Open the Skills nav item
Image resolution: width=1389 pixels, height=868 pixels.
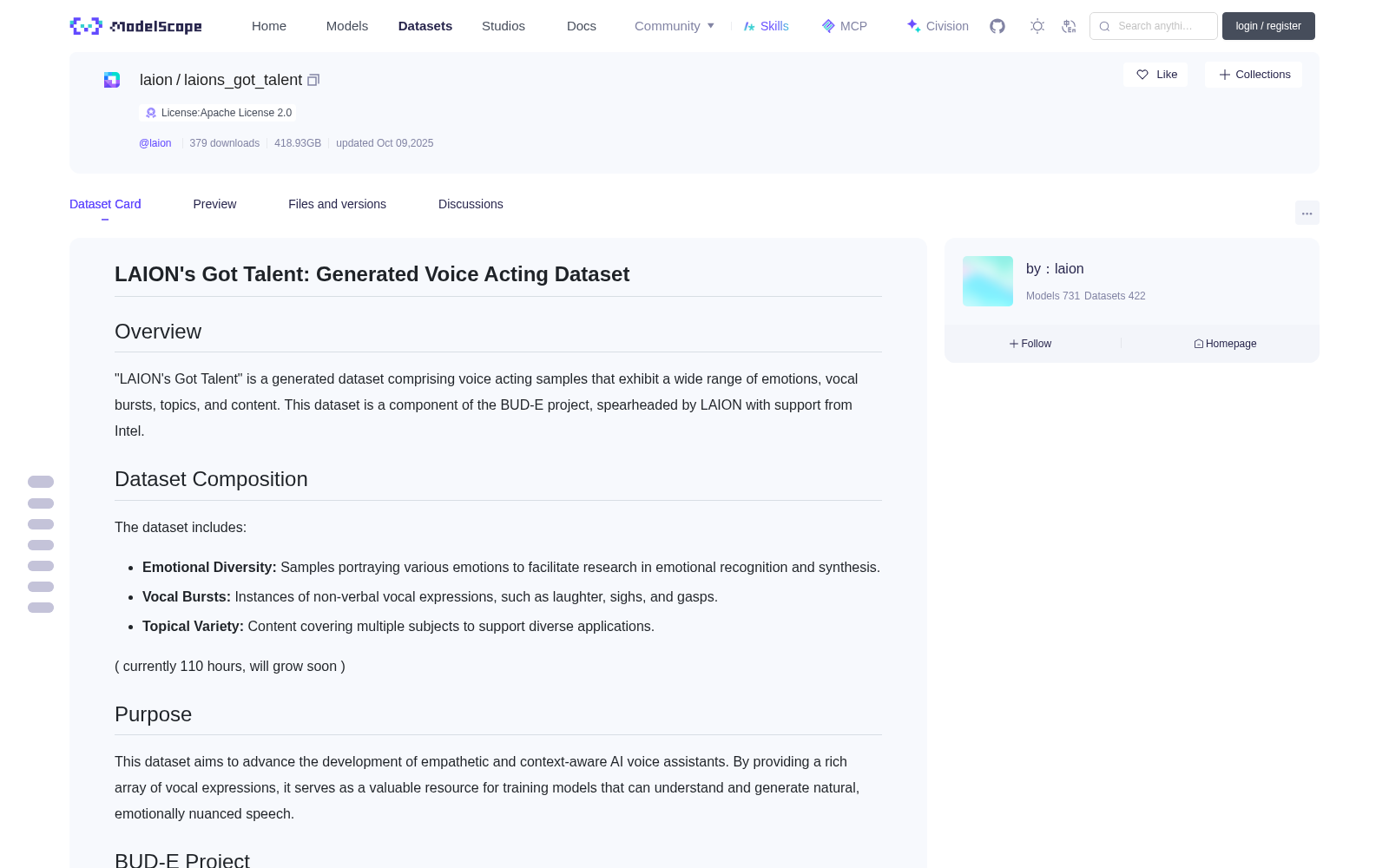tap(766, 26)
